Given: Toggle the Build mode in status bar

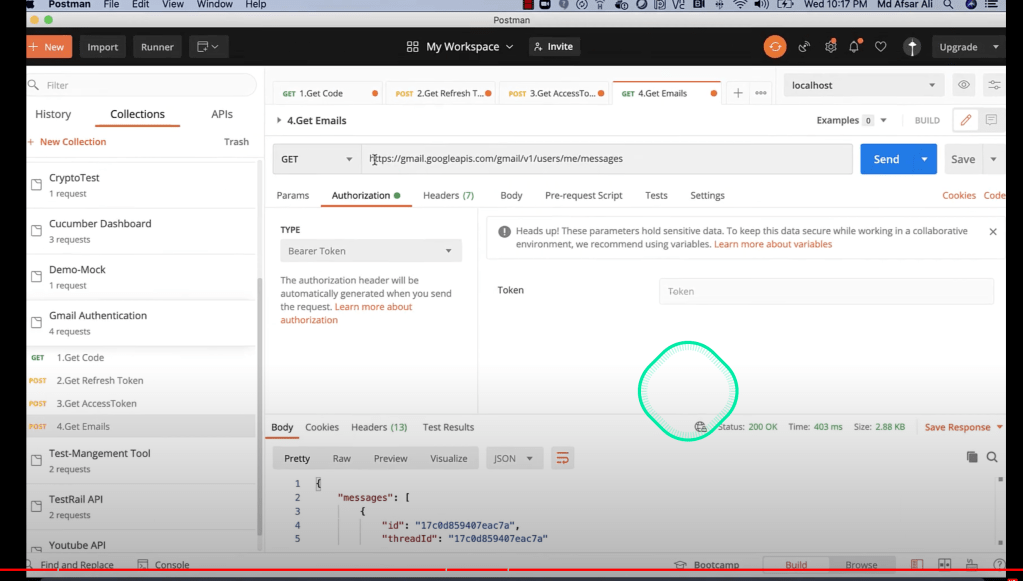Looking at the screenshot, I should [796, 565].
